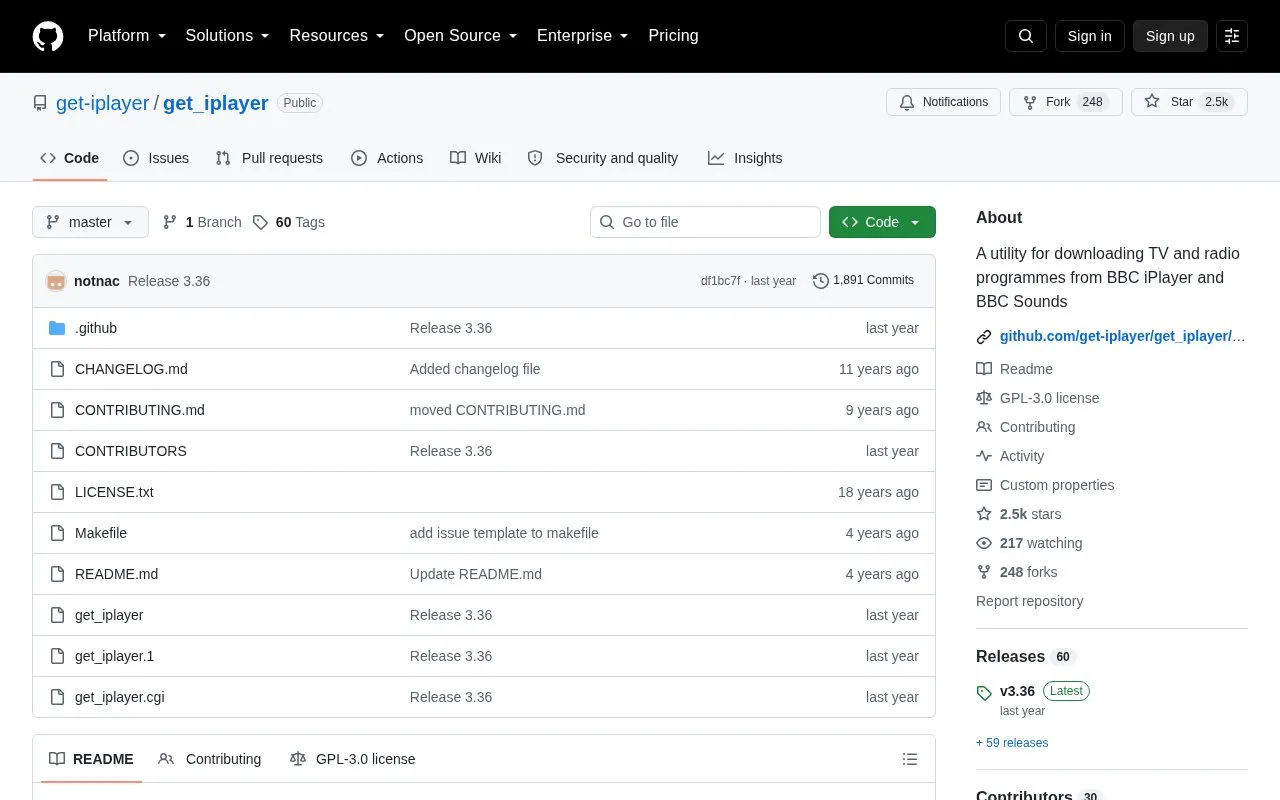Click the Sign up button
Image resolution: width=1280 pixels, height=800 pixels.
(x=1170, y=36)
